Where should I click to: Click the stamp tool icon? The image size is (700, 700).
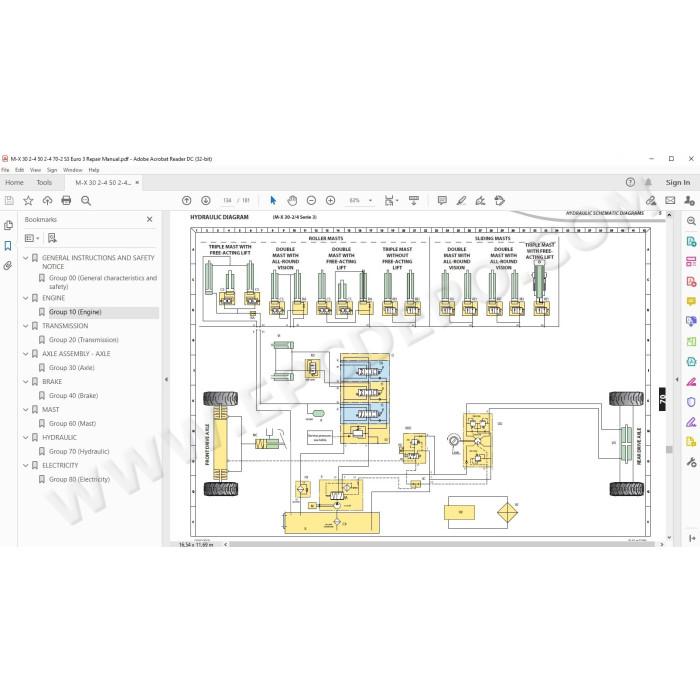click(500, 200)
